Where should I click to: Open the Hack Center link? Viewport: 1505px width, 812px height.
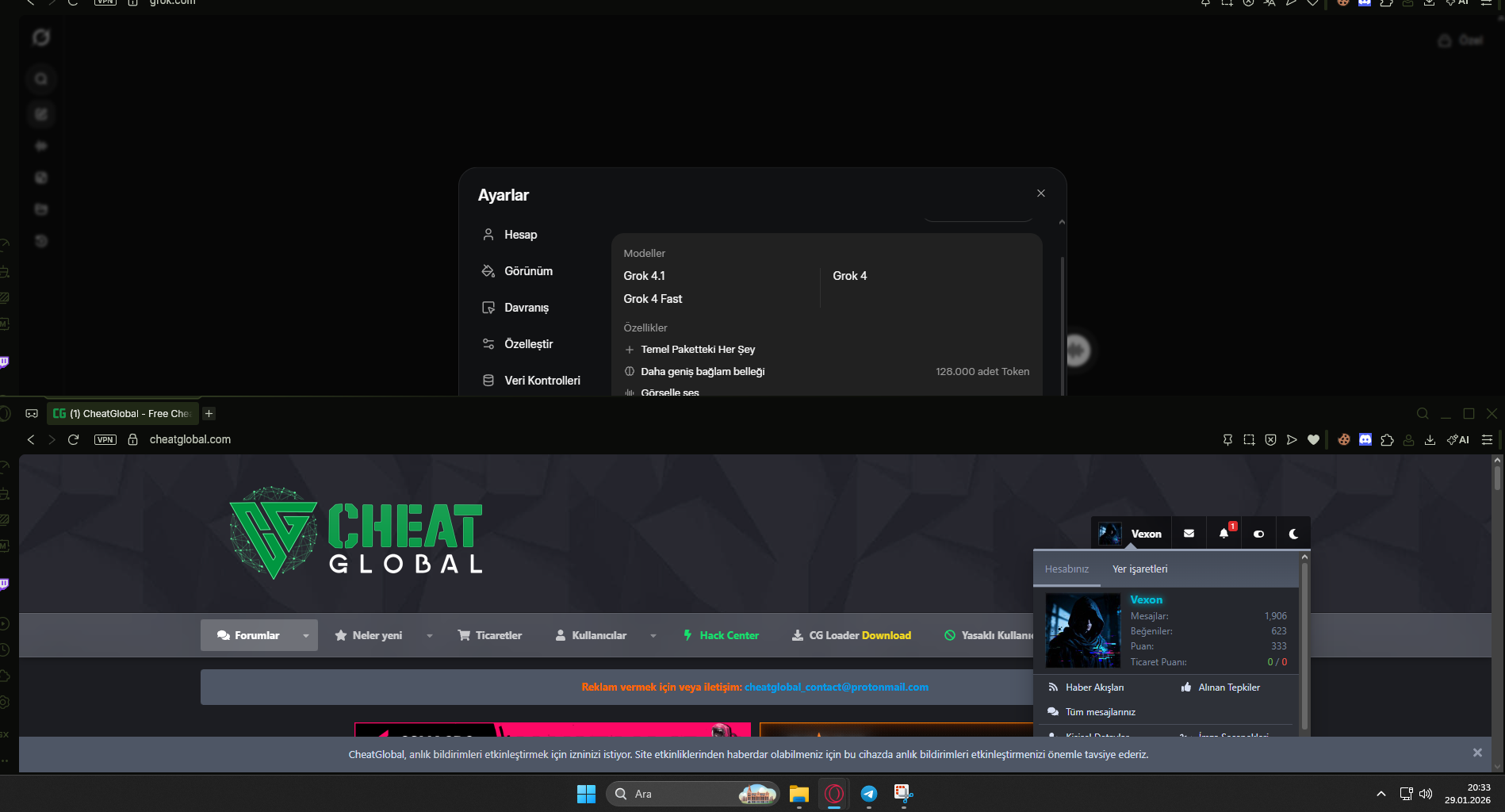coord(721,635)
